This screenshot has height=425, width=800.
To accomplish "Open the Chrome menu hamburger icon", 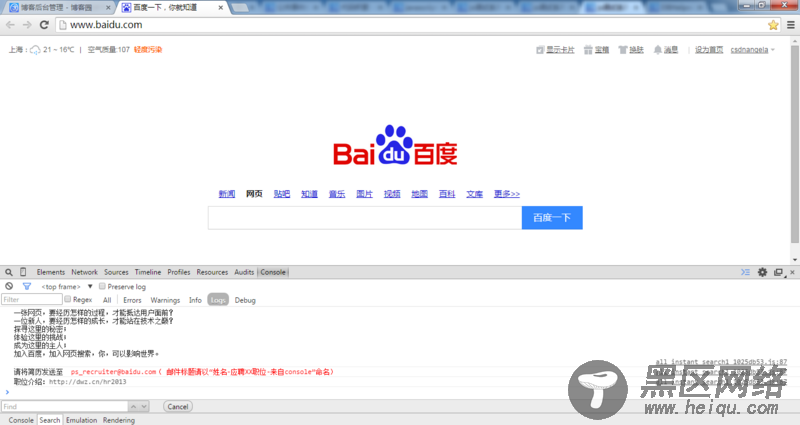I will [791, 24].
